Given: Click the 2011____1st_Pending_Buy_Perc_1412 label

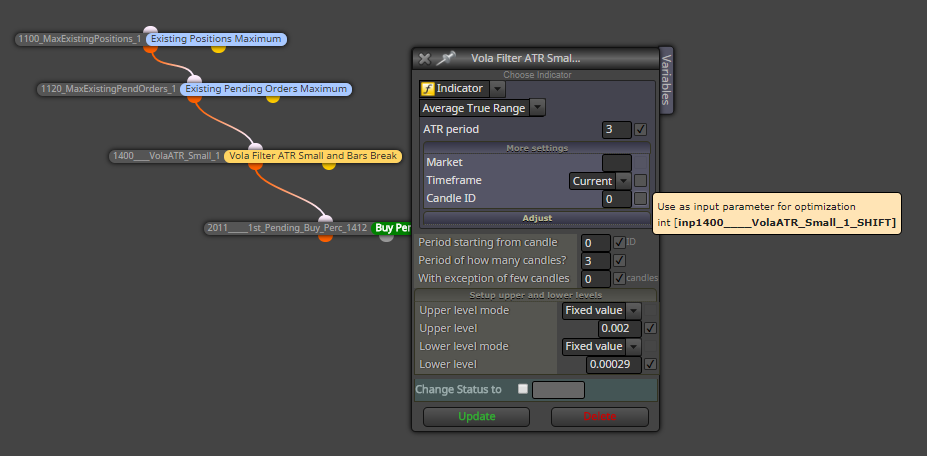Looking at the screenshot, I should 287,228.
